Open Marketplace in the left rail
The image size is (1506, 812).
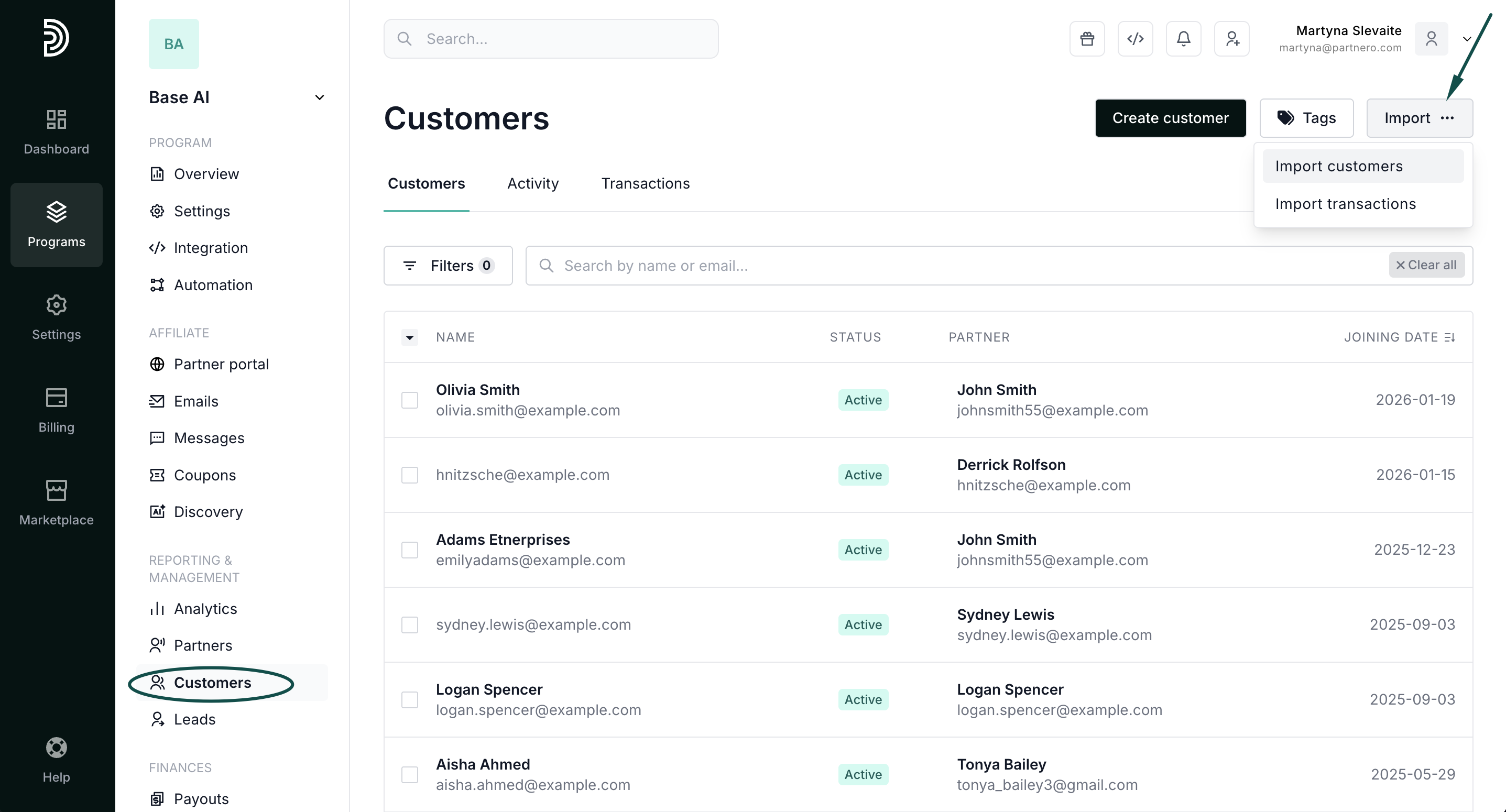coord(56,502)
